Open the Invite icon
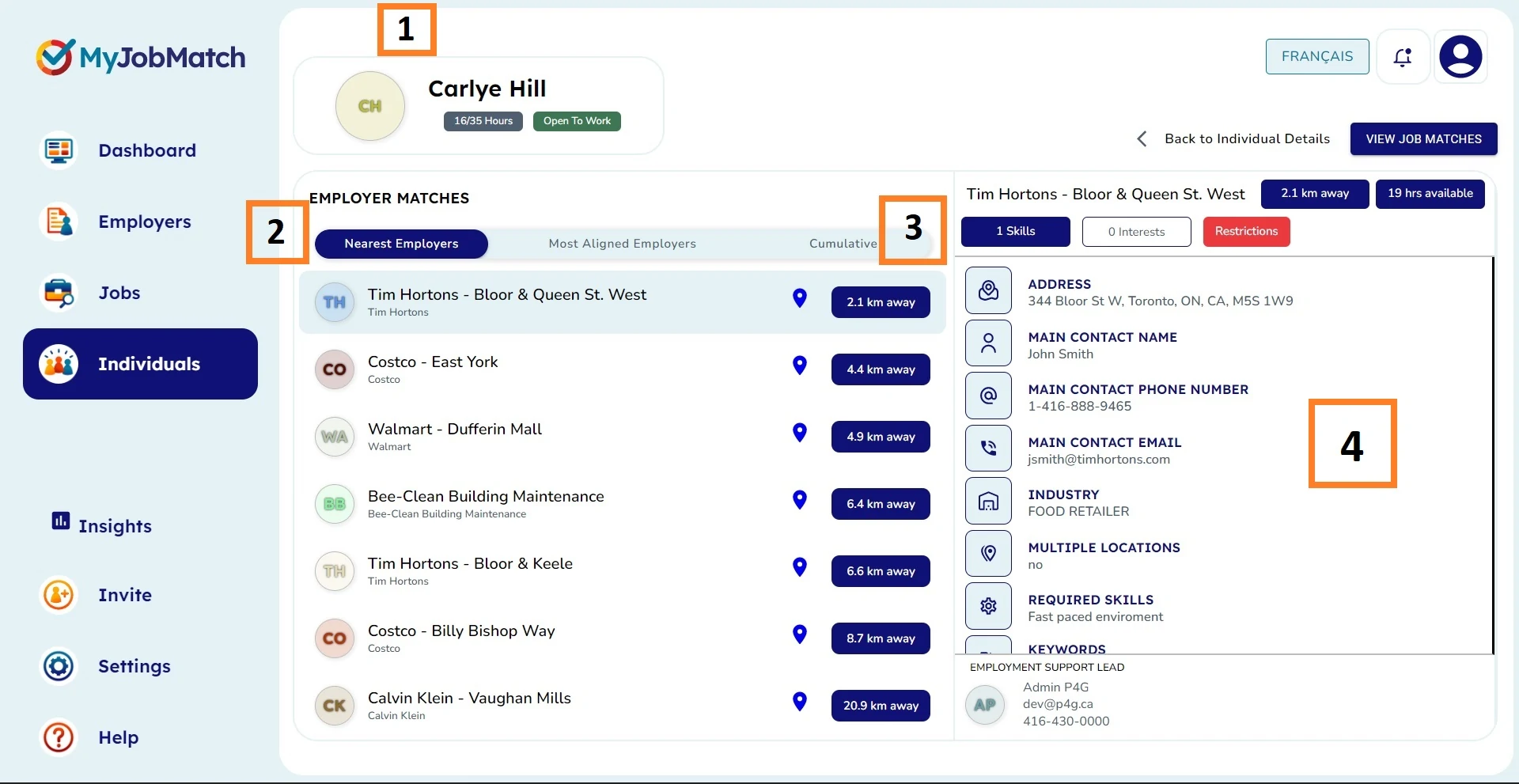1519x784 pixels. 59,595
